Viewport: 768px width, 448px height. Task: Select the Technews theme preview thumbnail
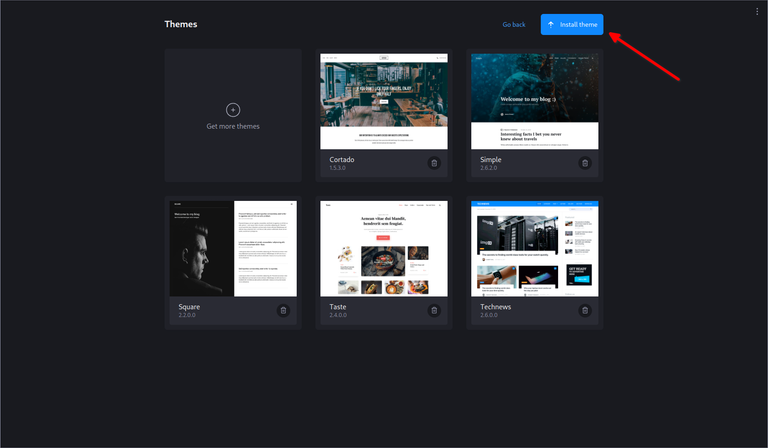[535, 248]
